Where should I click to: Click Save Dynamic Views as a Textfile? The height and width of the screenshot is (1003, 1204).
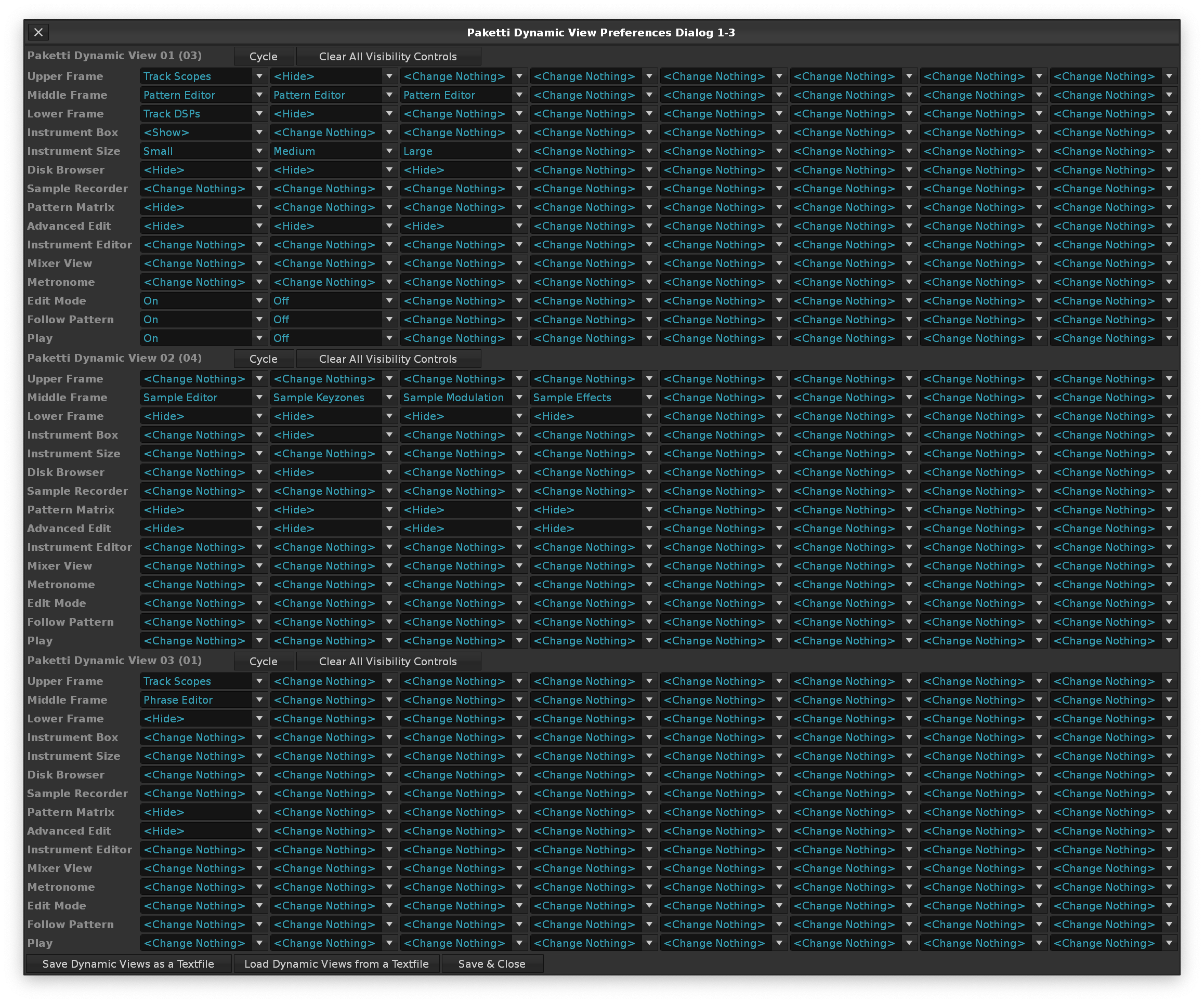(128, 964)
